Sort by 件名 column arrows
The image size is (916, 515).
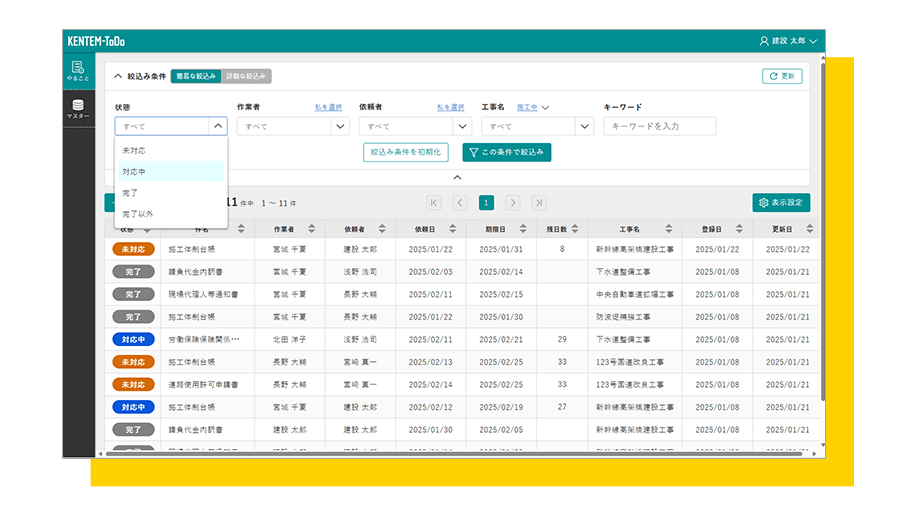241,229
